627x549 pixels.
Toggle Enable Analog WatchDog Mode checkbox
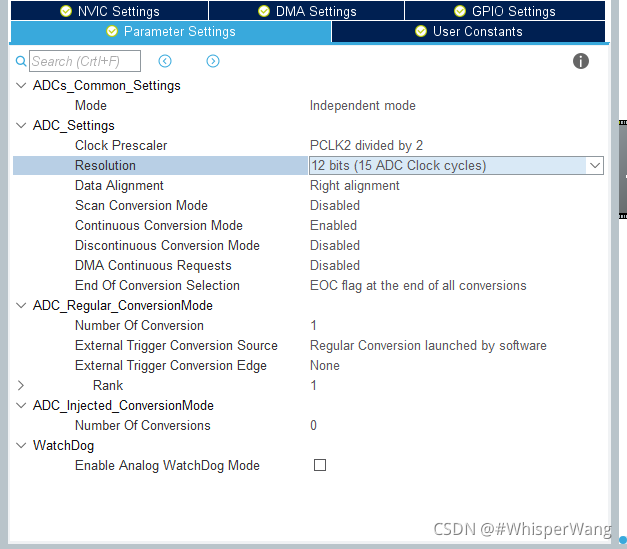320,465
